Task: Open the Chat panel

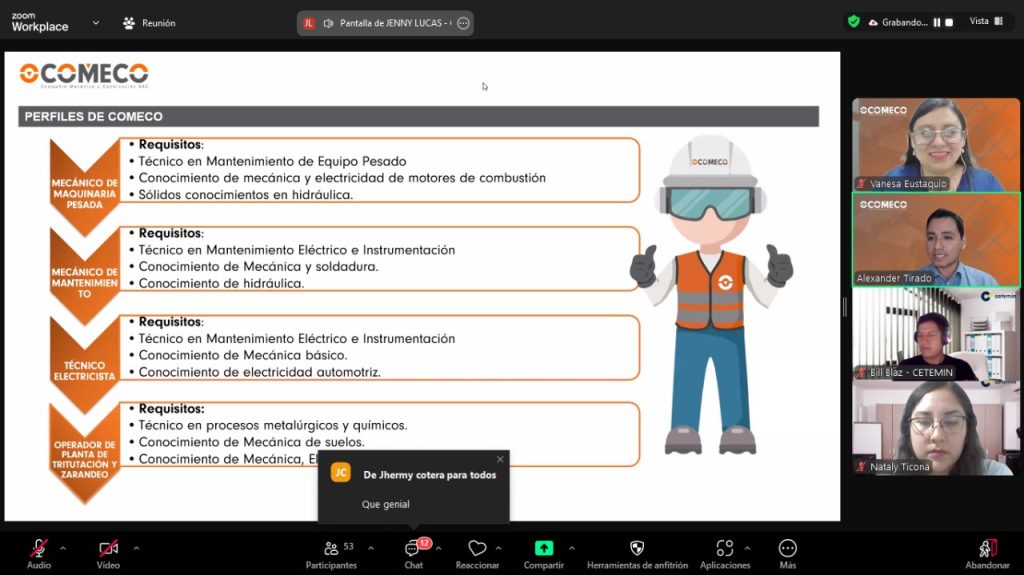Action: [x=413, y=549]
